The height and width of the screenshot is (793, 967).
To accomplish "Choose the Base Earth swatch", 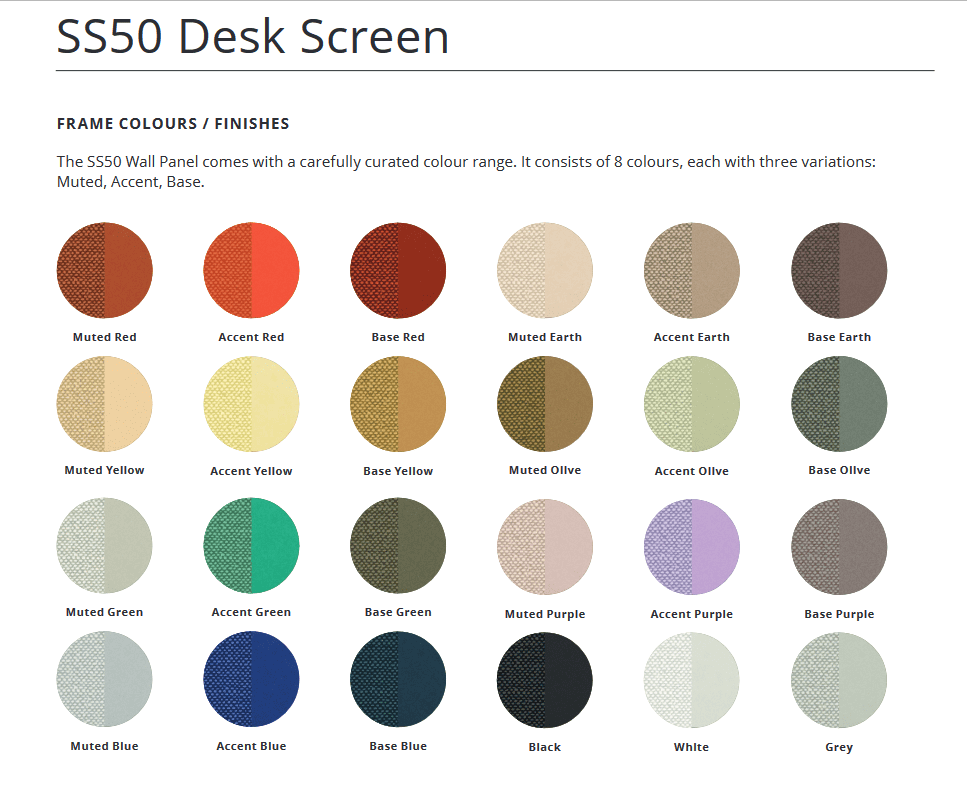I will (x=839, y=271).
